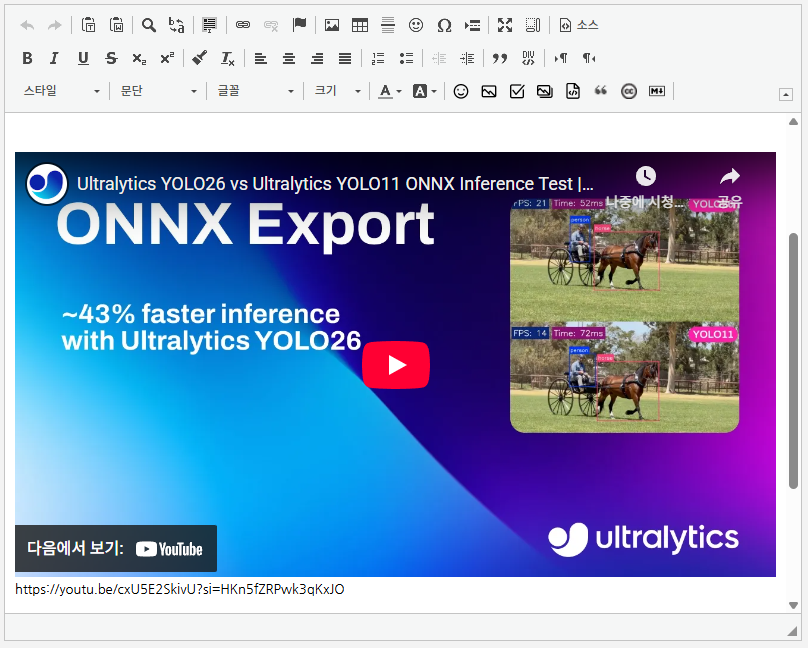Click the paint-brush copy formatting icon
Image resolution: width=808 pixels, height=648 pixels.
(x=199, y=58)
